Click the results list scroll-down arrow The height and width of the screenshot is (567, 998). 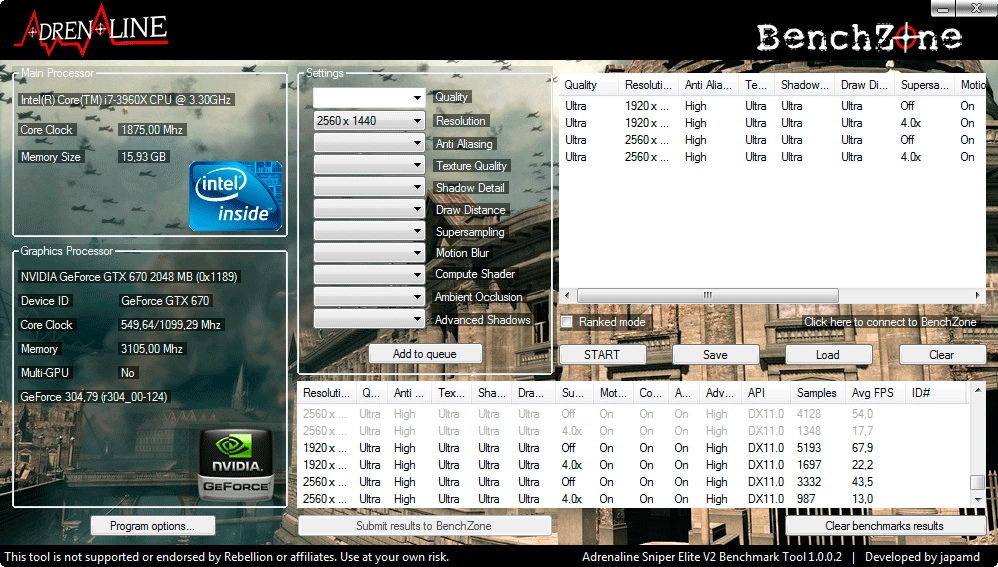[x=978, y=500]
